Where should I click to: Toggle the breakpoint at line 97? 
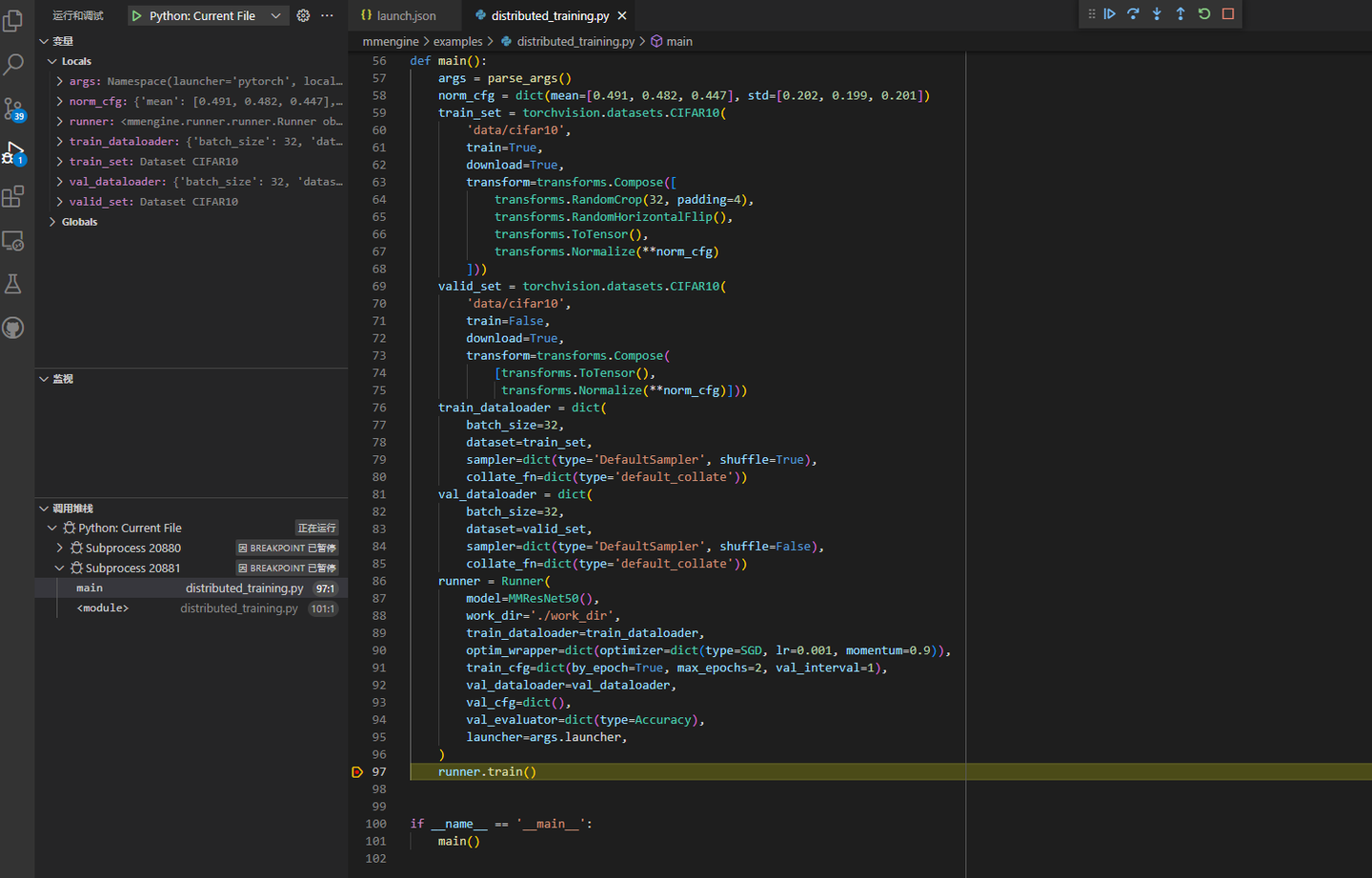(x=357, y=771)
